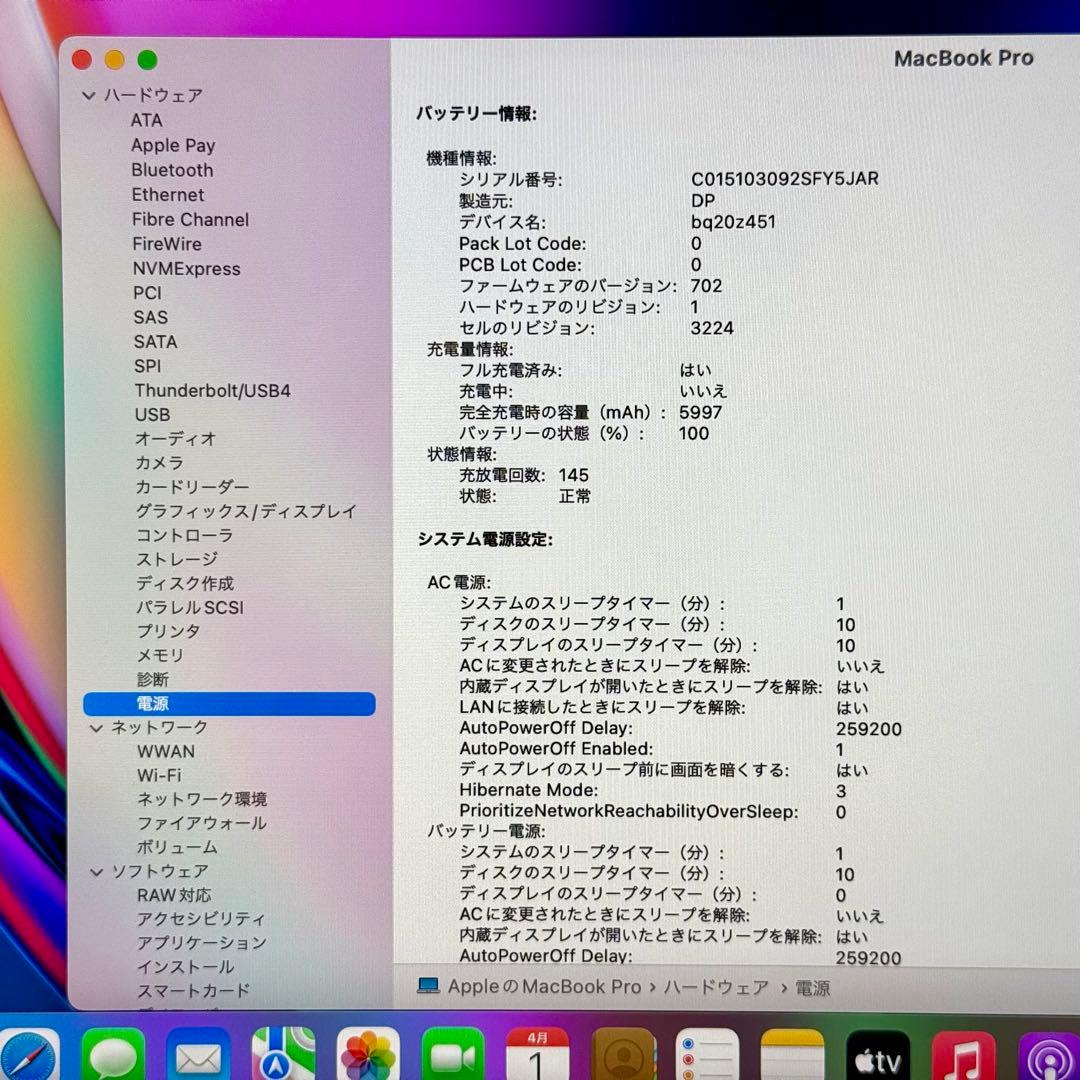Launch Apple TV from the Dock
Viewport: 1080px width, 1080px height.
878,1055
